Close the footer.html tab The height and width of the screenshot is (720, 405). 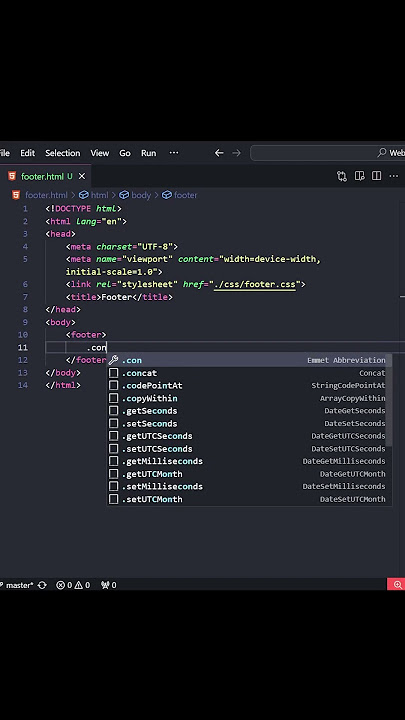[82, 176]
